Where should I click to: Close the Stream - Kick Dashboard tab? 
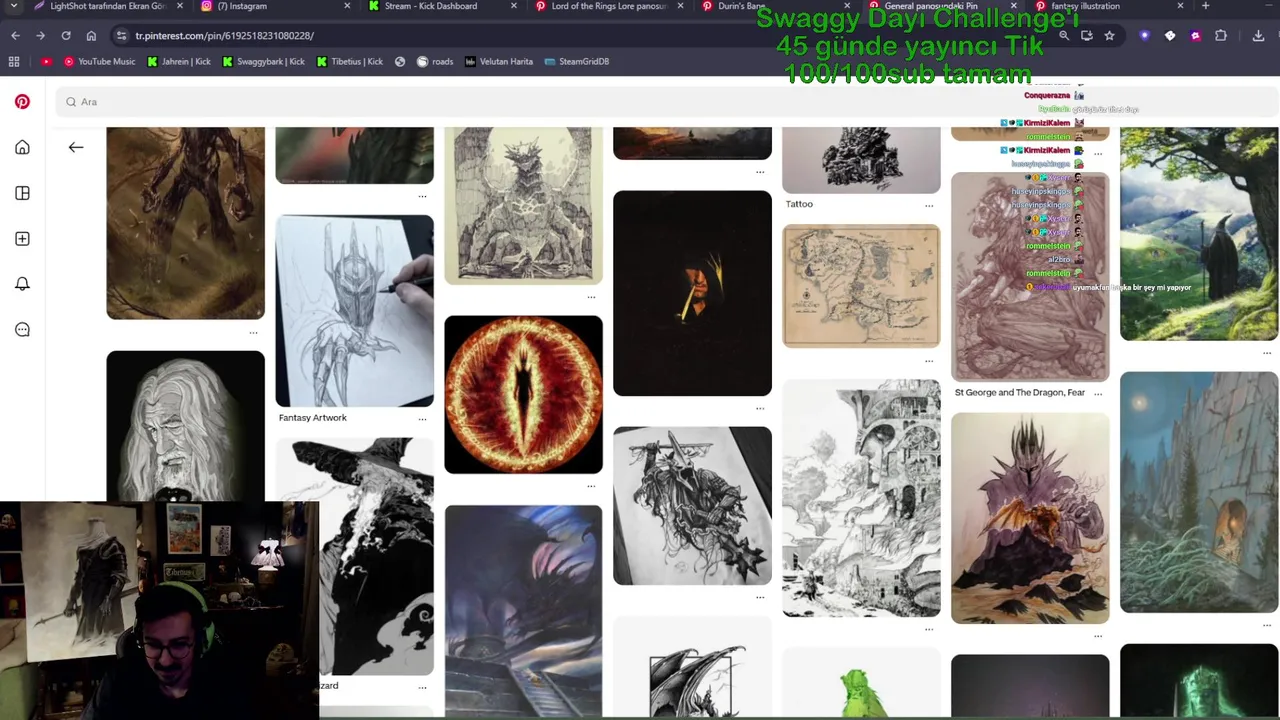coord(514,6)
